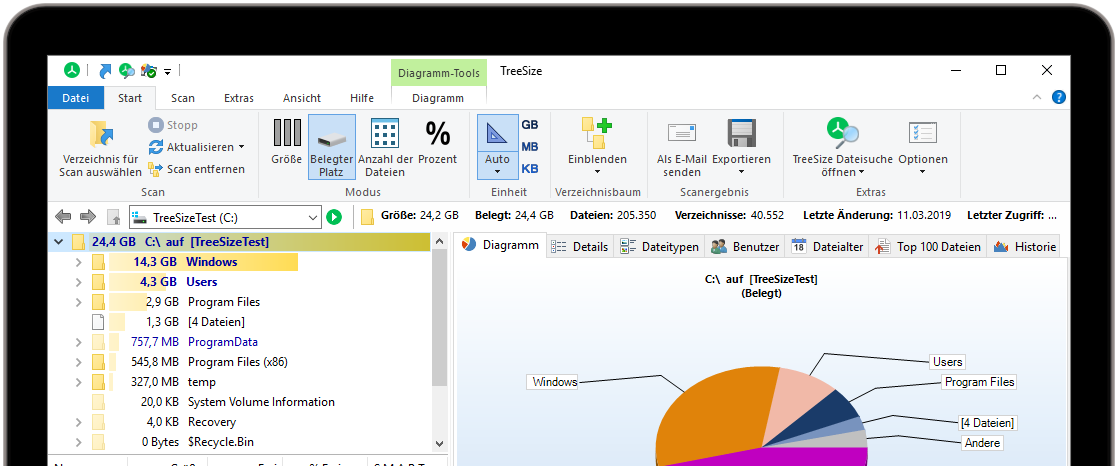Select Anzahl der Dateien mode

coord(385,147)
